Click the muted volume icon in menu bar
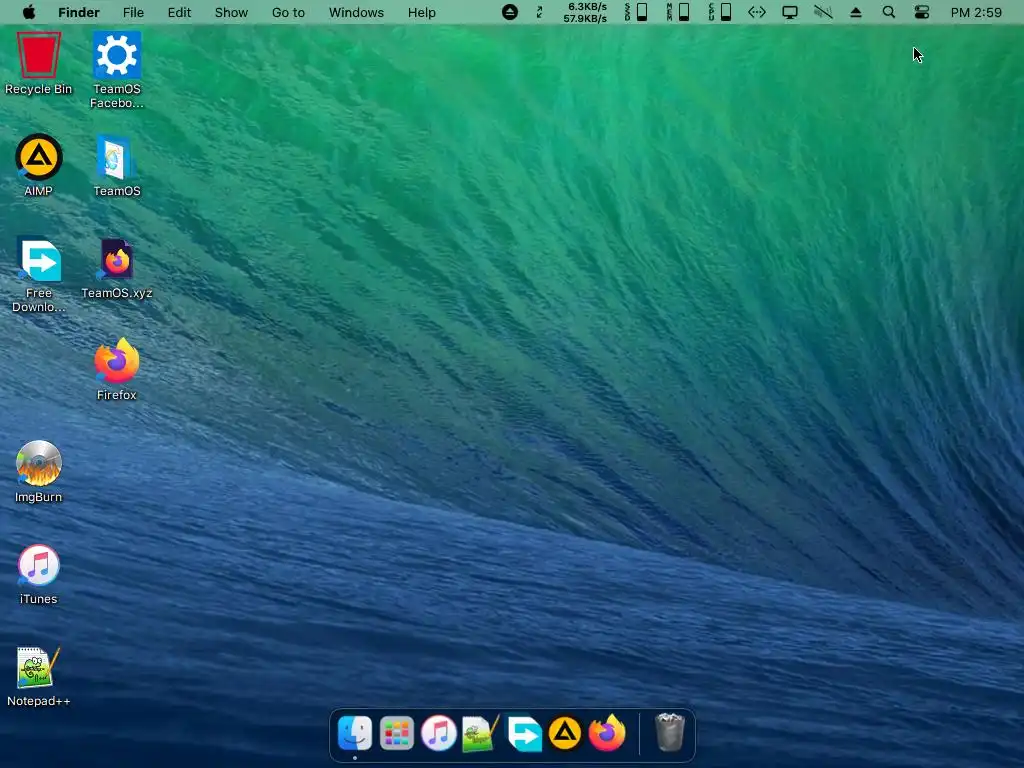This screenshot has height=768, width=1024. click(x=823, y=12)
